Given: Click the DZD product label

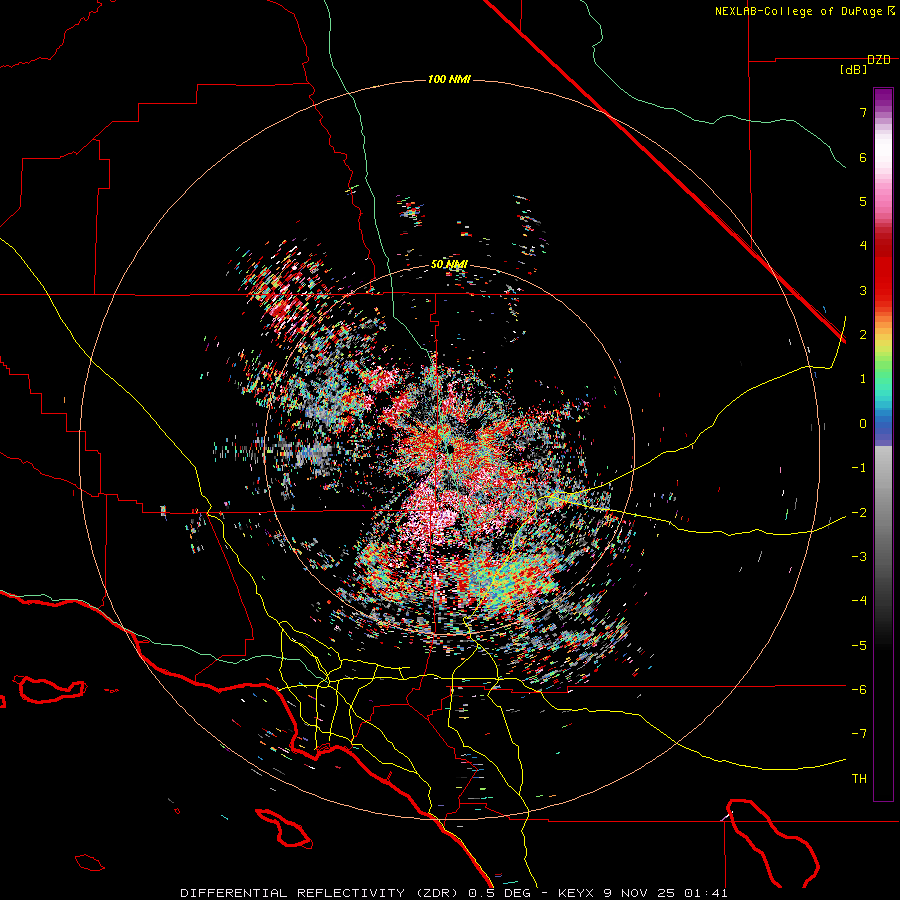Looking at the screenshot, I should pyautogui.click(x=879, y=60).
